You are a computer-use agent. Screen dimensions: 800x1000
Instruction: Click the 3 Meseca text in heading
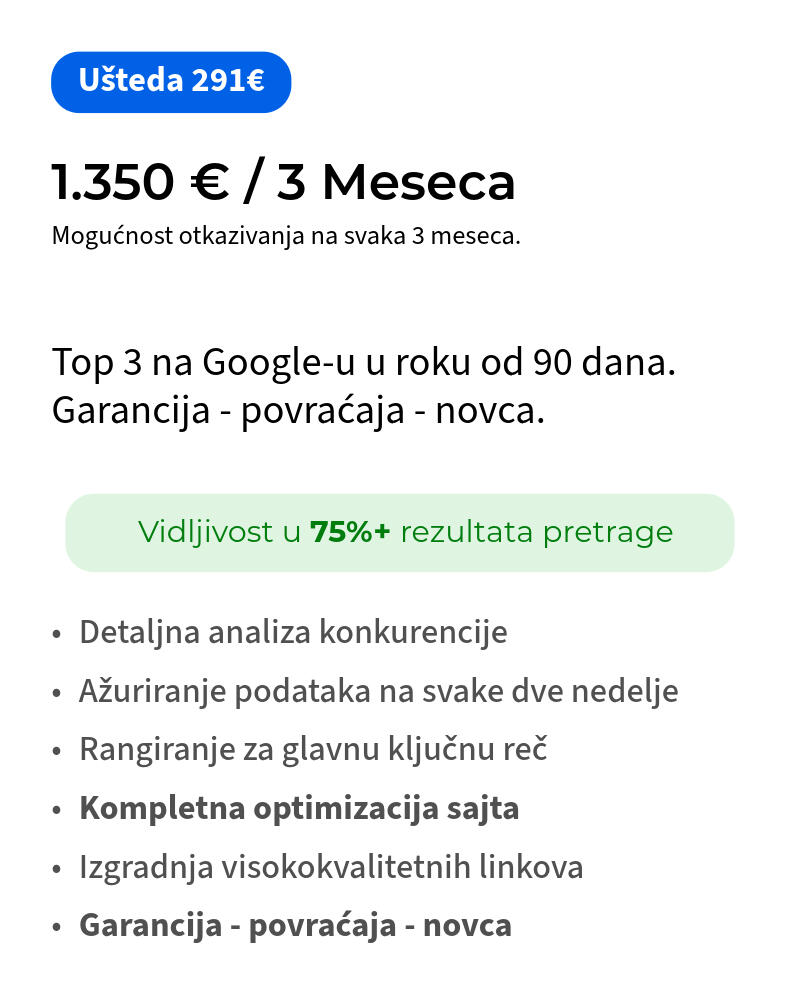coord(396,182)
